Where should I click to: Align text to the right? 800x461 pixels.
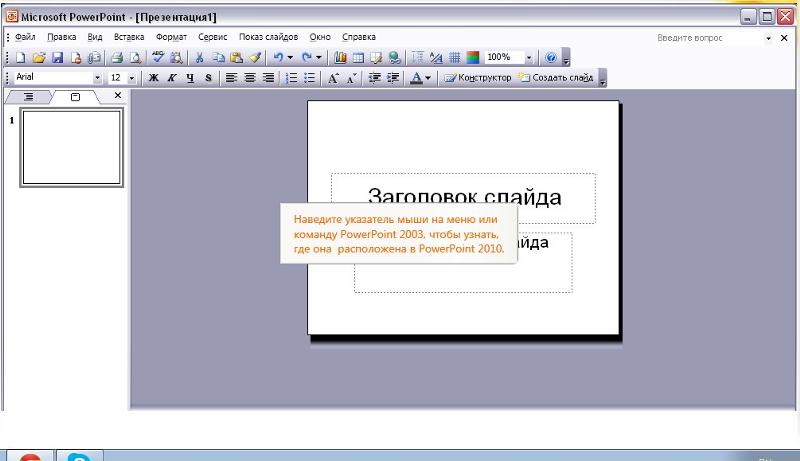tap(268, 78)
